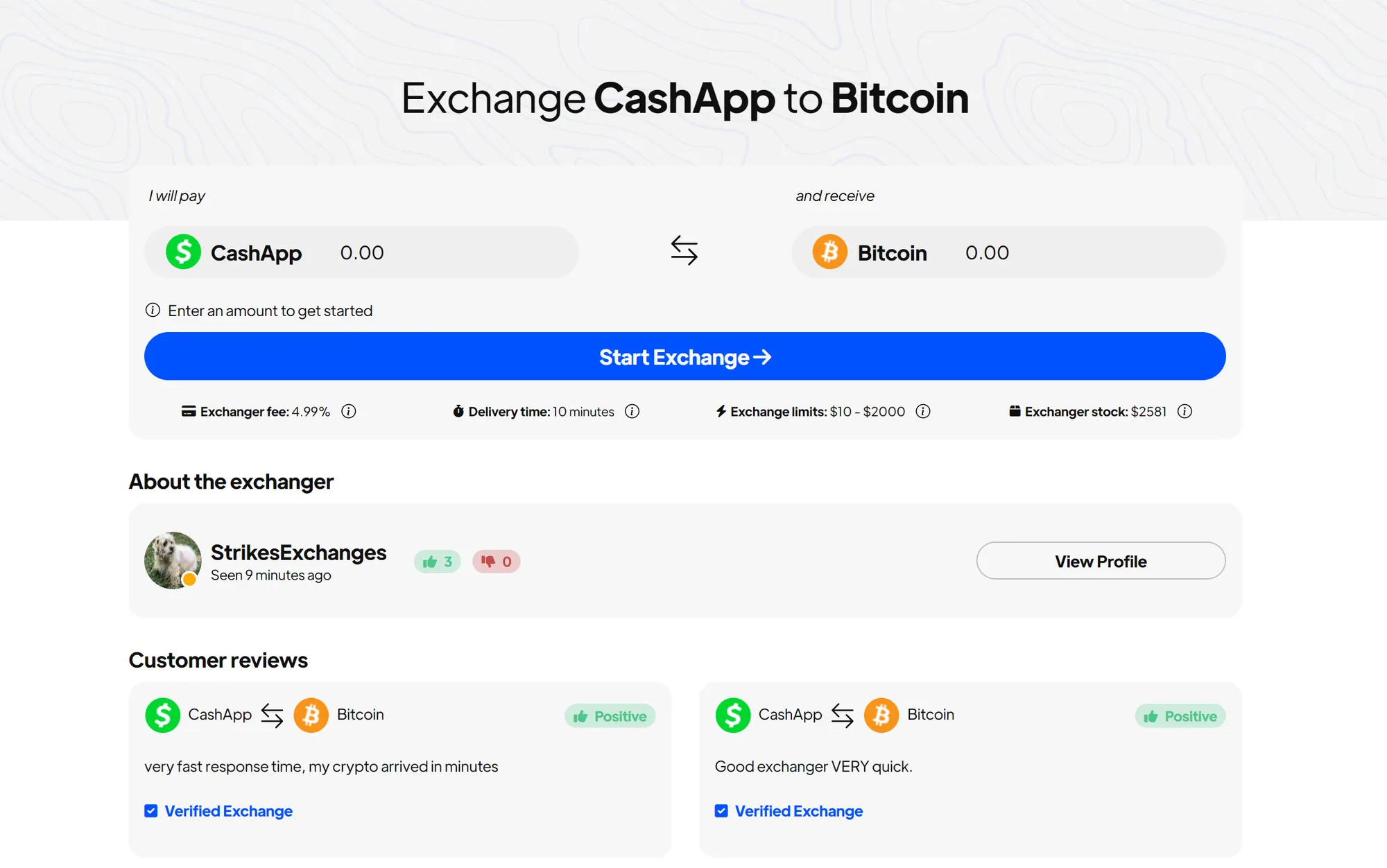Open the View Profile page for StrikesExchanges
1387x868 pixels.
coord(1100,561)
